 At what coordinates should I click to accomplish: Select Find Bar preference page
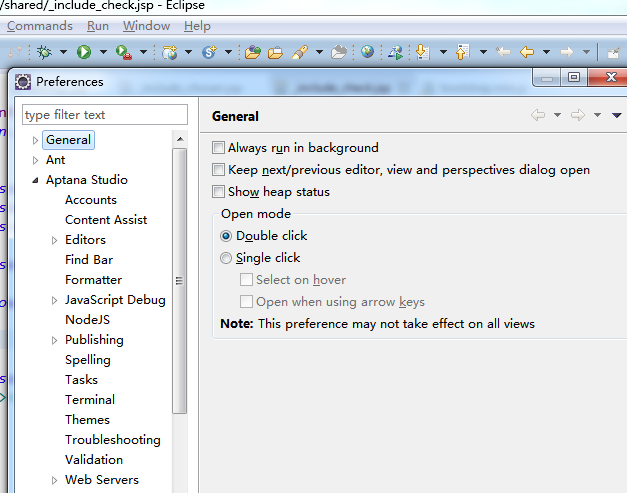point(89,260)
